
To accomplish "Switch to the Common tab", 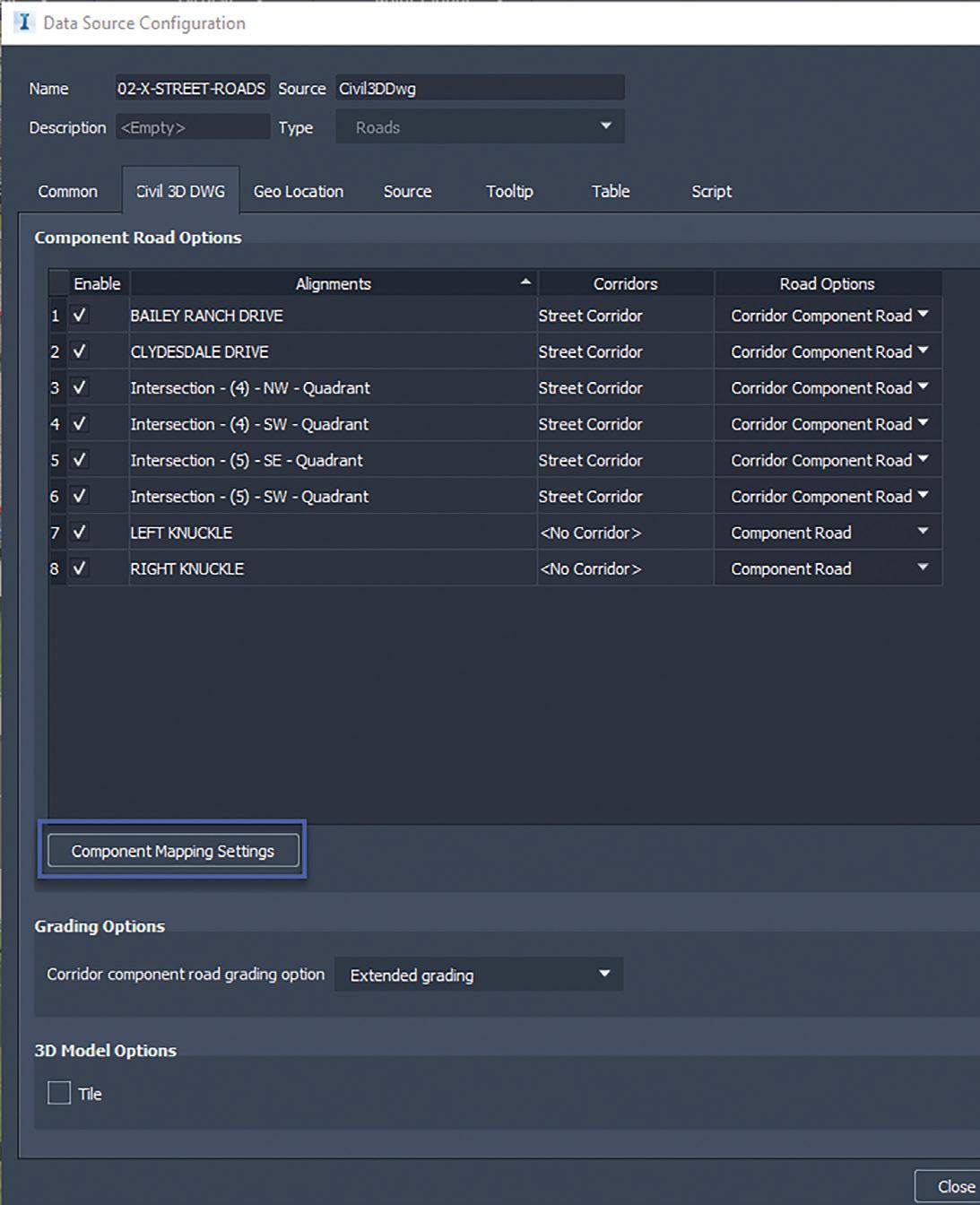I will click(x=68, y=191).
